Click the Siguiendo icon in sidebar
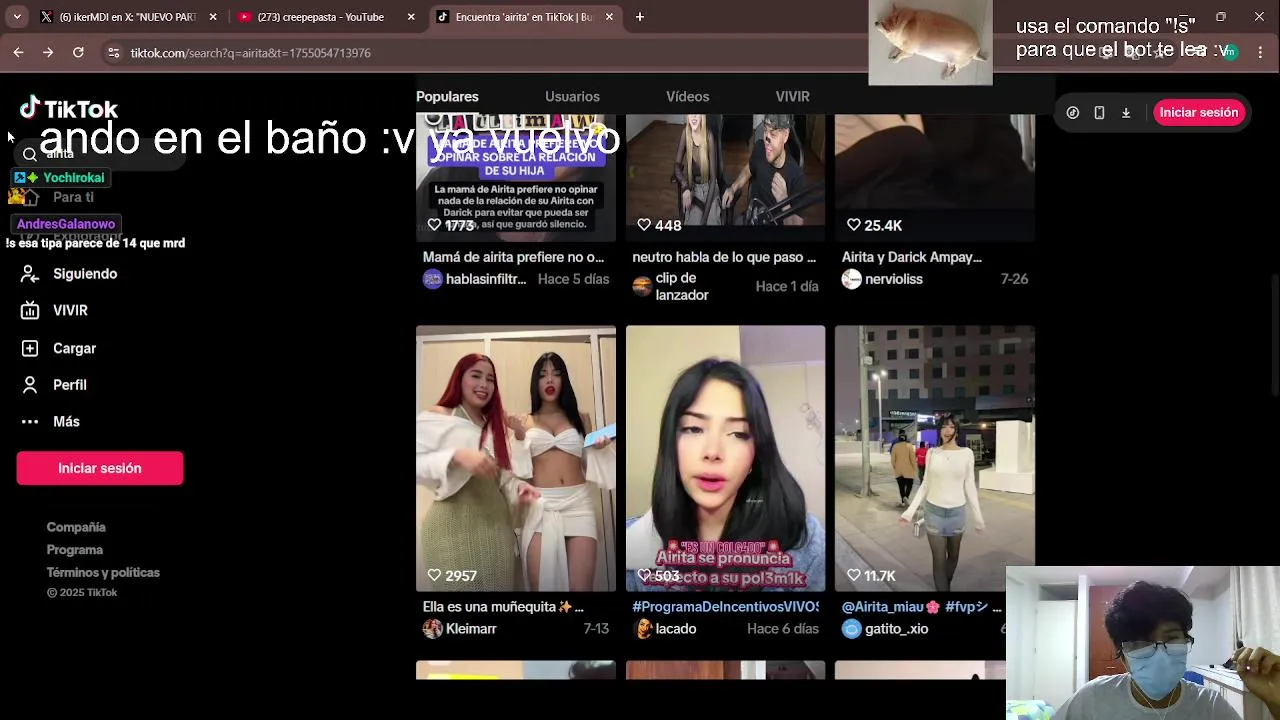This screenshot has height=720, width=1280. (x=30, y=274)
